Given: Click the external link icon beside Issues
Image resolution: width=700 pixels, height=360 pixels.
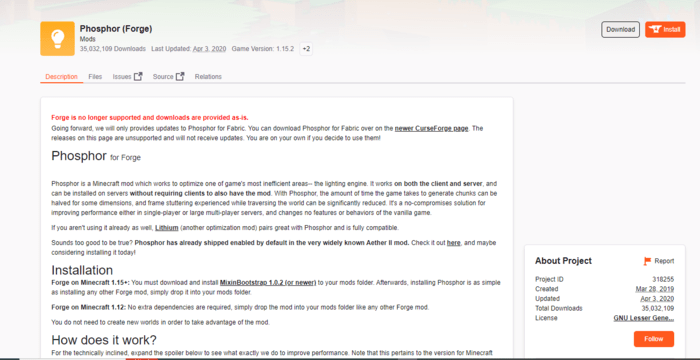Looking at the screenshot, I should pos(138,76).
